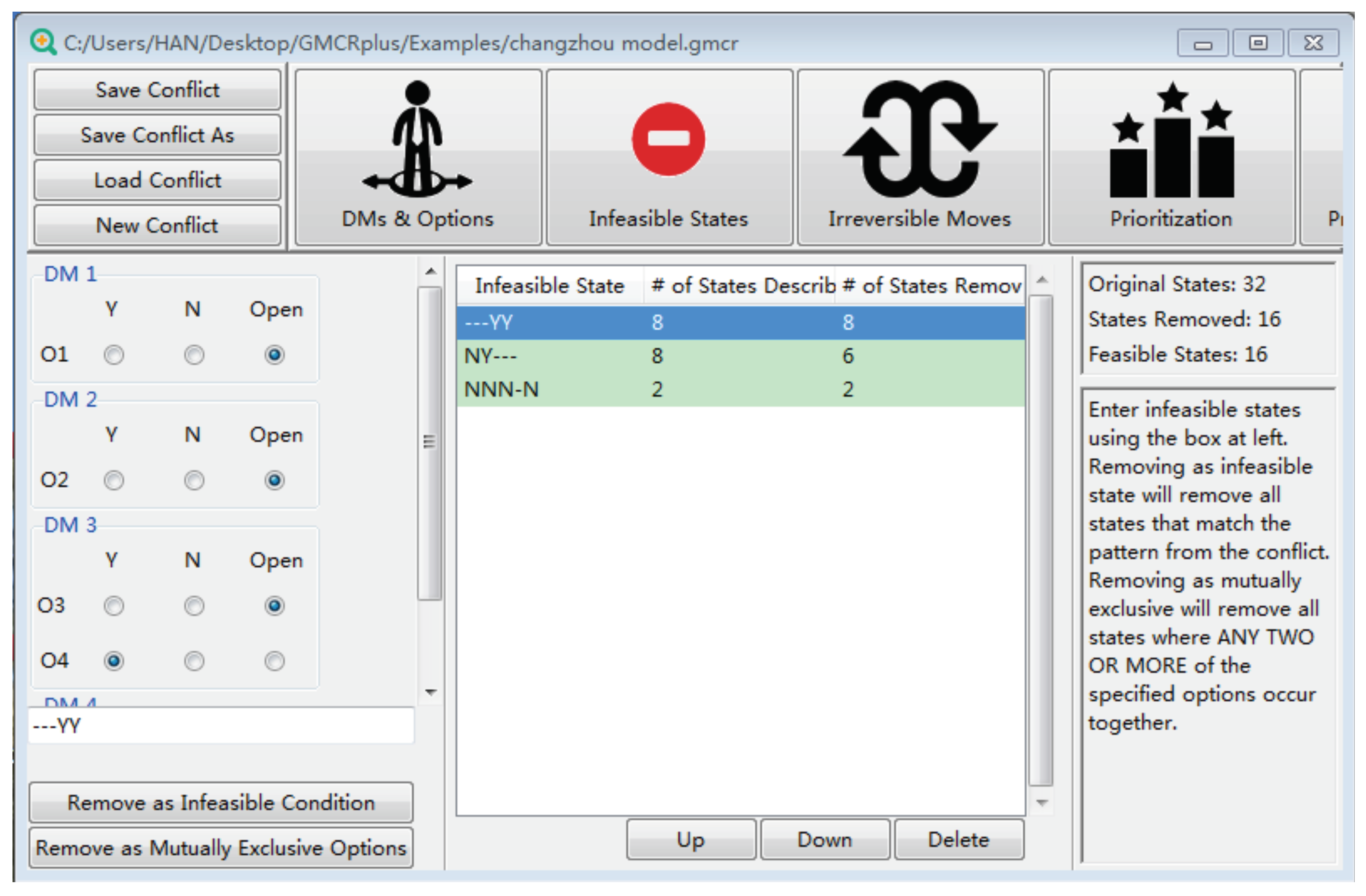The image size is (1366, 896).
Task: Click the options panel vertical scrollbar thumb
Action: [x=429, y=442]
